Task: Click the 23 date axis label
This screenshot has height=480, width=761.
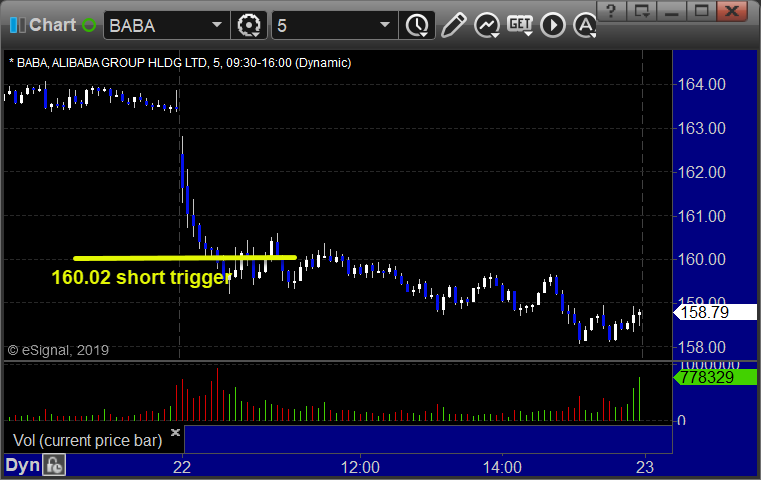Action: pos(645,467)
